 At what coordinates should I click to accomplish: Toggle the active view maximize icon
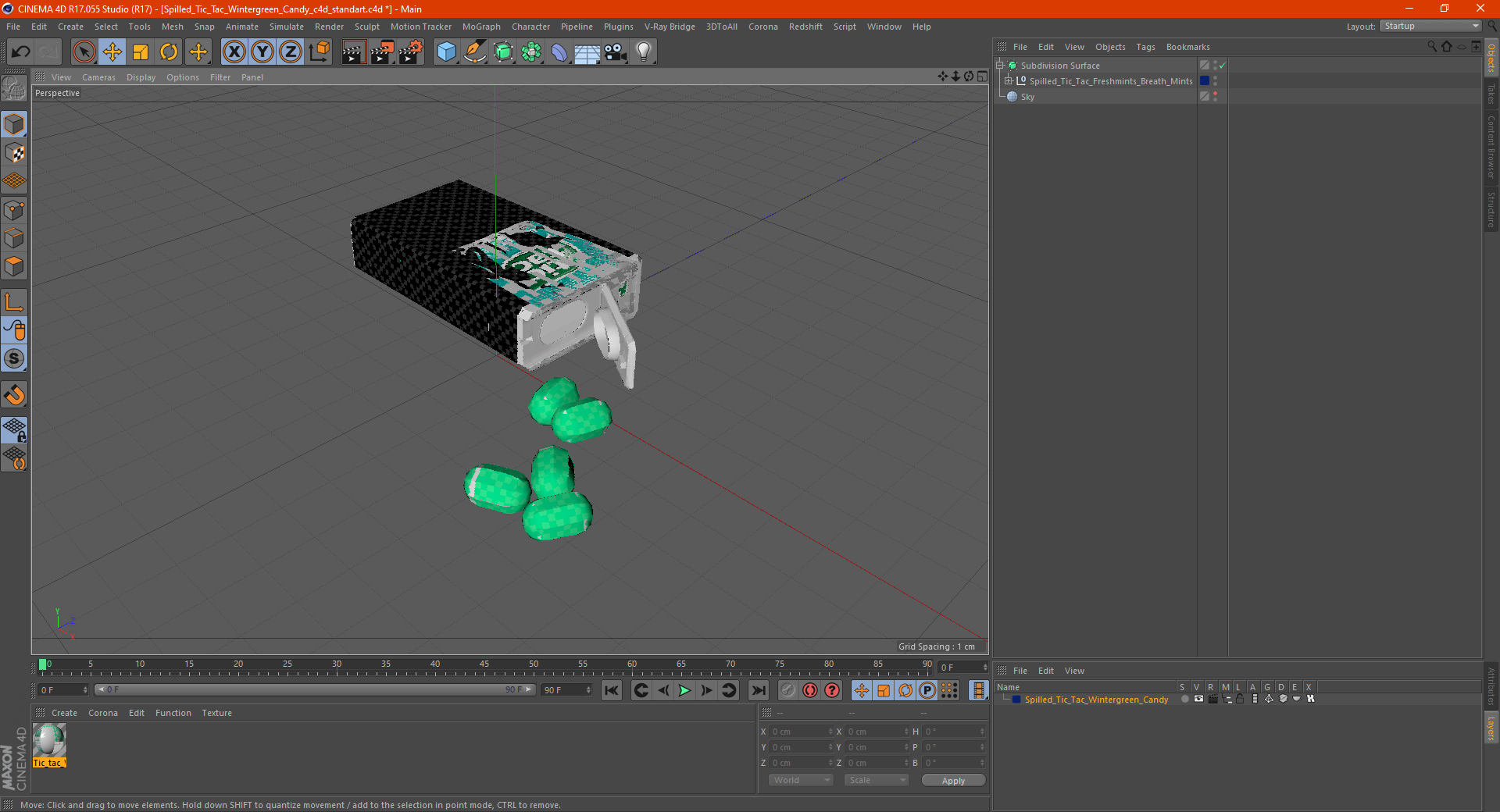pos(982,77)
